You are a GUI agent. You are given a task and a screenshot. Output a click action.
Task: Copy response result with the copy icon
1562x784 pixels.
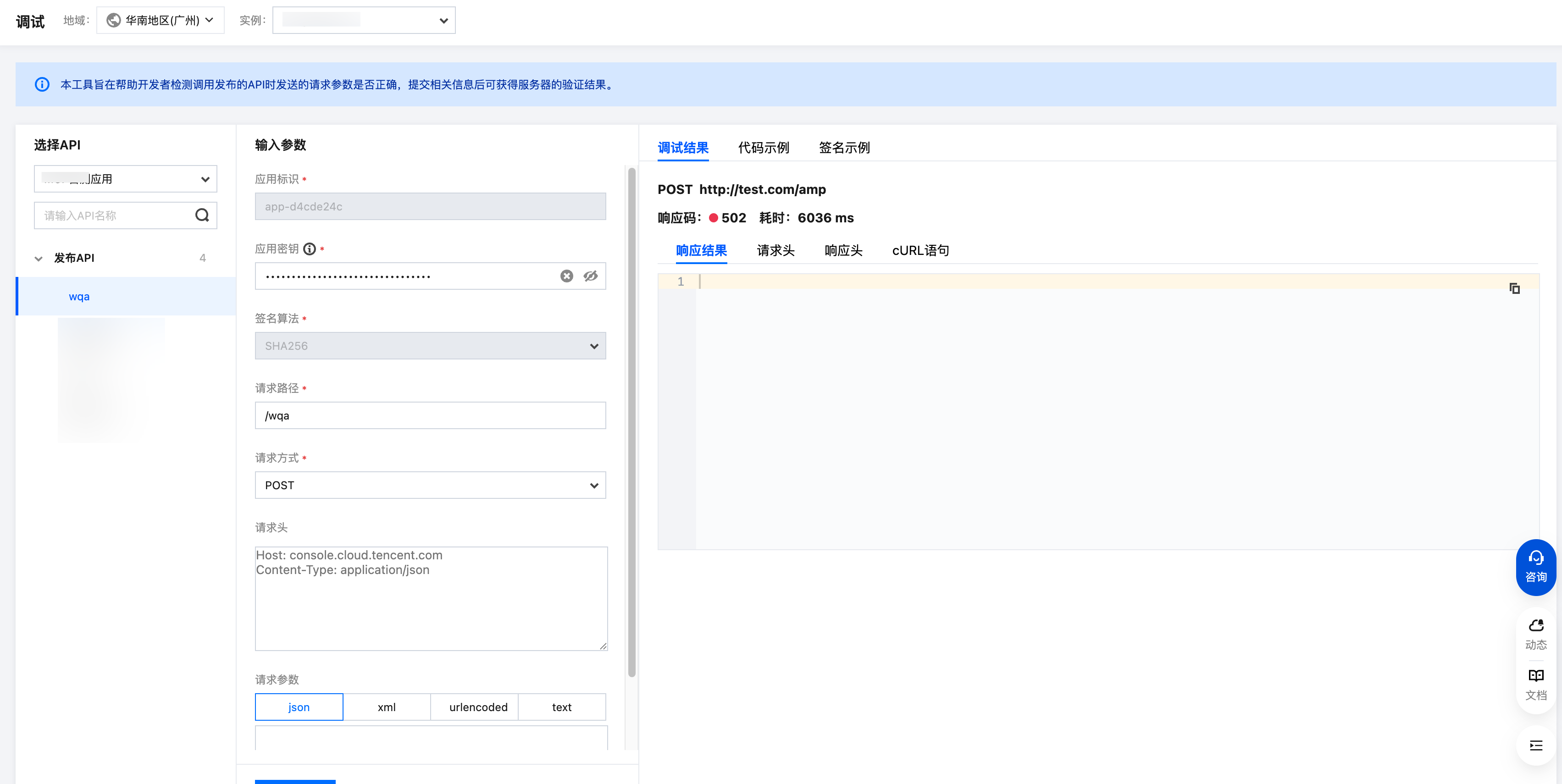point(1514,289)
